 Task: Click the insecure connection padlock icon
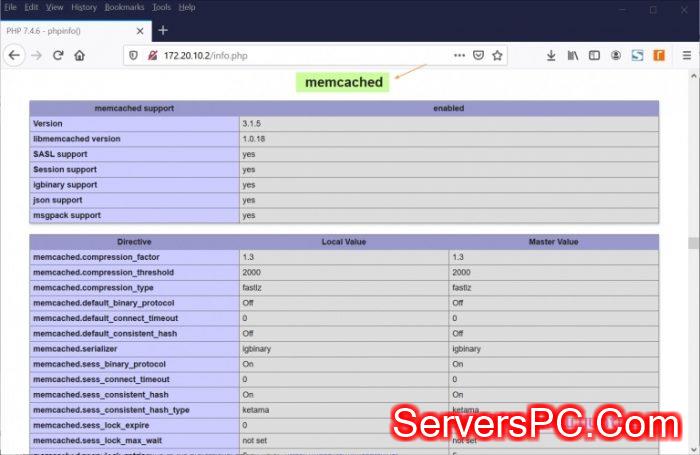(x=151, y=55)
